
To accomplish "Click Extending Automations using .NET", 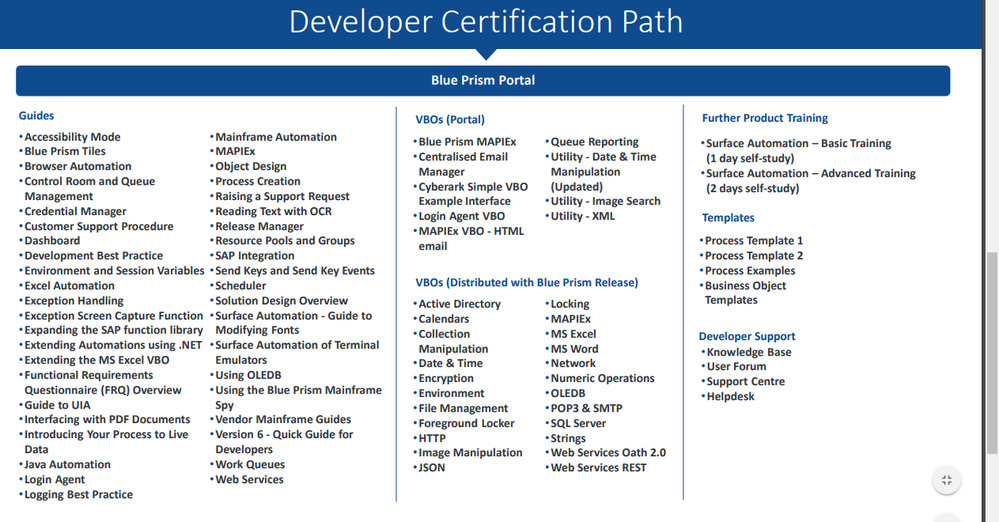I will tap(113, 345).
